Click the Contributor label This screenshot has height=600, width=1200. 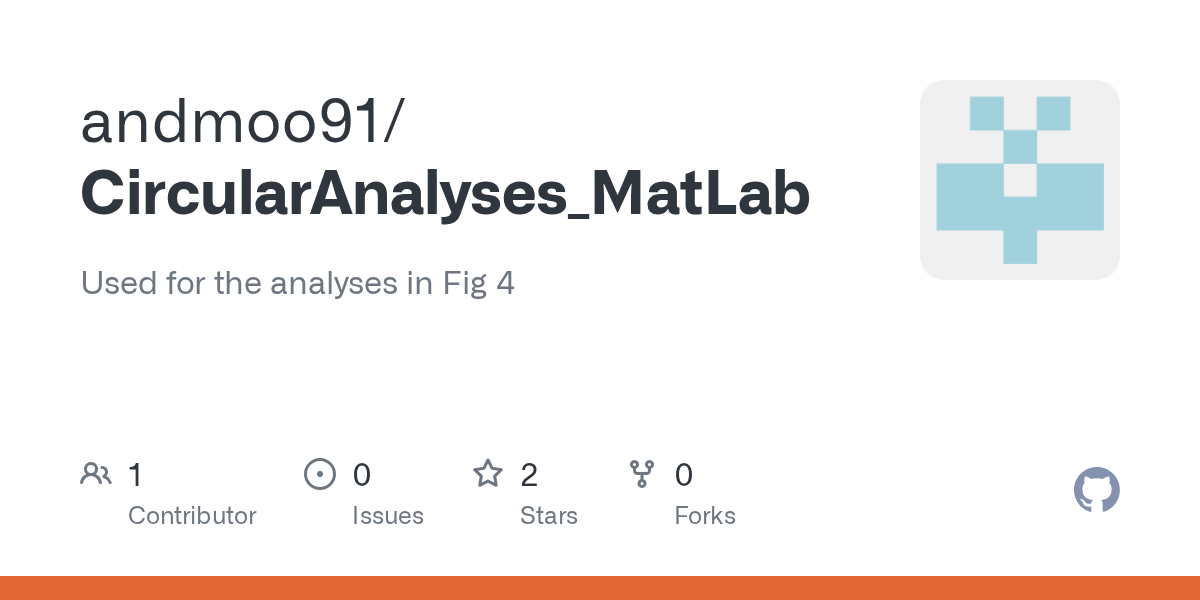tap(192, 516)
